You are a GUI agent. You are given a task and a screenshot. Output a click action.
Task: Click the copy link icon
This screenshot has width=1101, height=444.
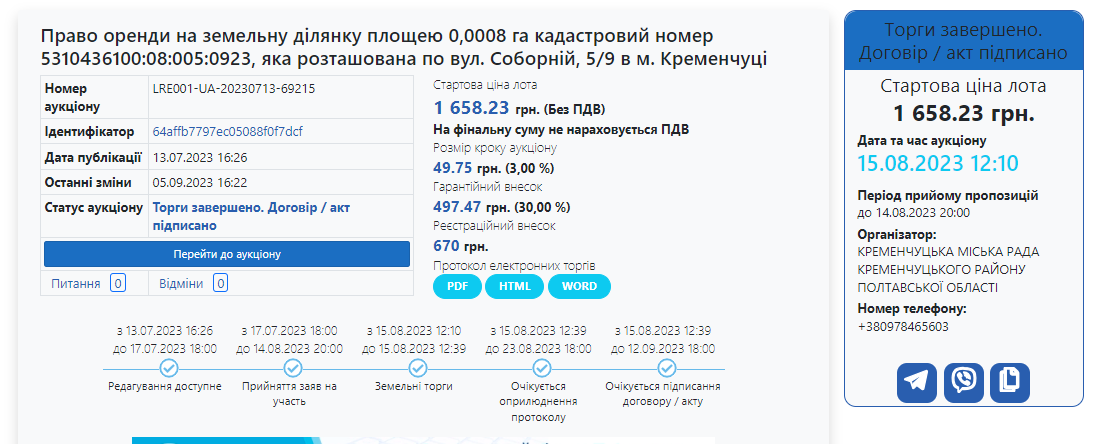pyautogui.click(x=1010, y=383)
